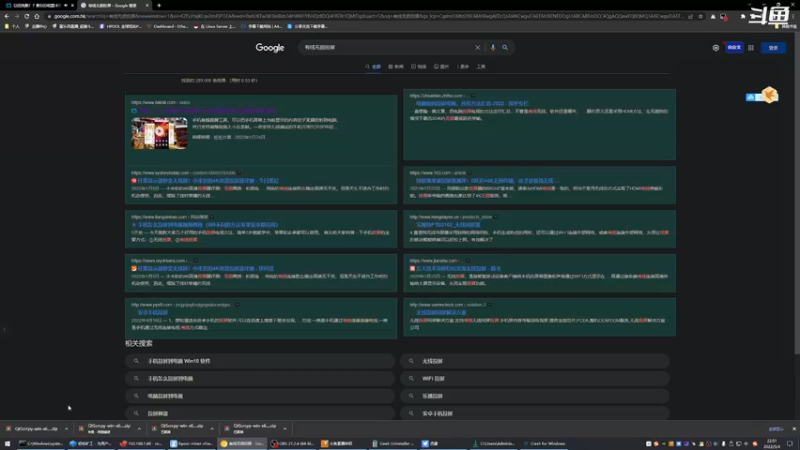Open the jianshu.com result title
Viewport: 800px width, 450px height.
coord(458,268)
